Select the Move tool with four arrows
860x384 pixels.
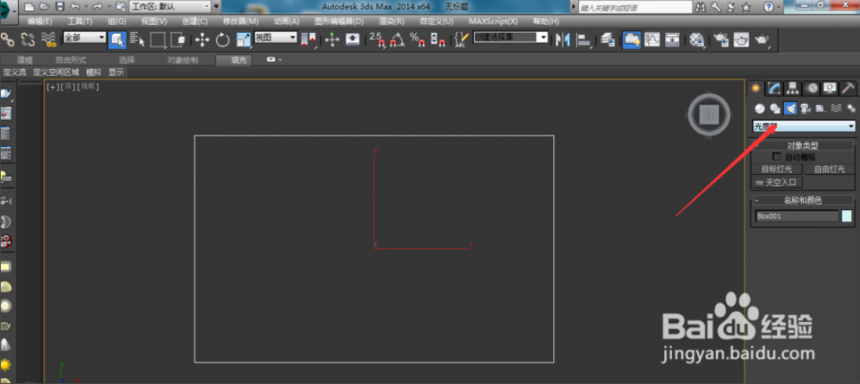pos(202,39)
